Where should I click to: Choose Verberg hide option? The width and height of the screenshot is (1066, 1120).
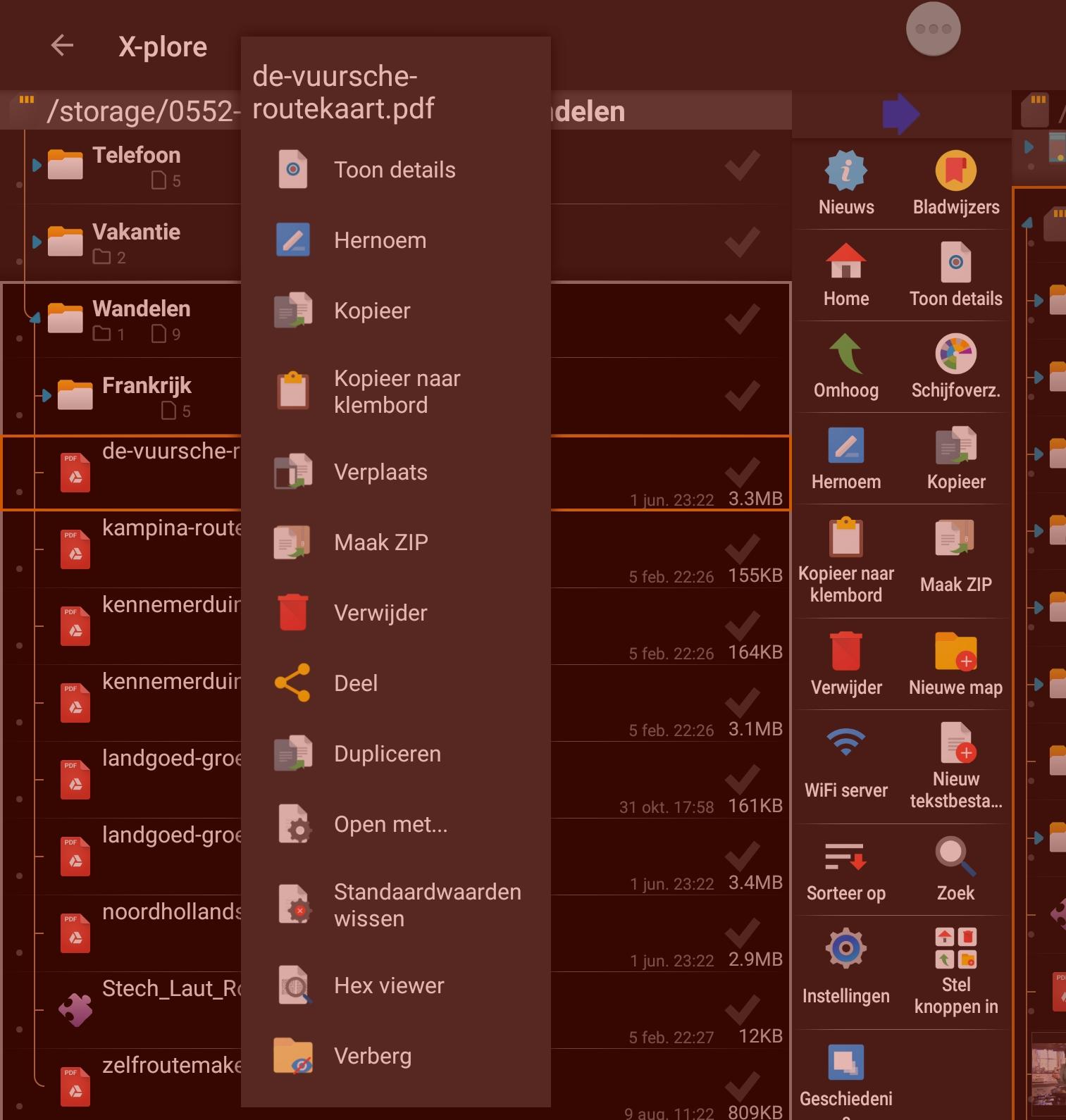pyautogui.click(x=395, y=1056)
